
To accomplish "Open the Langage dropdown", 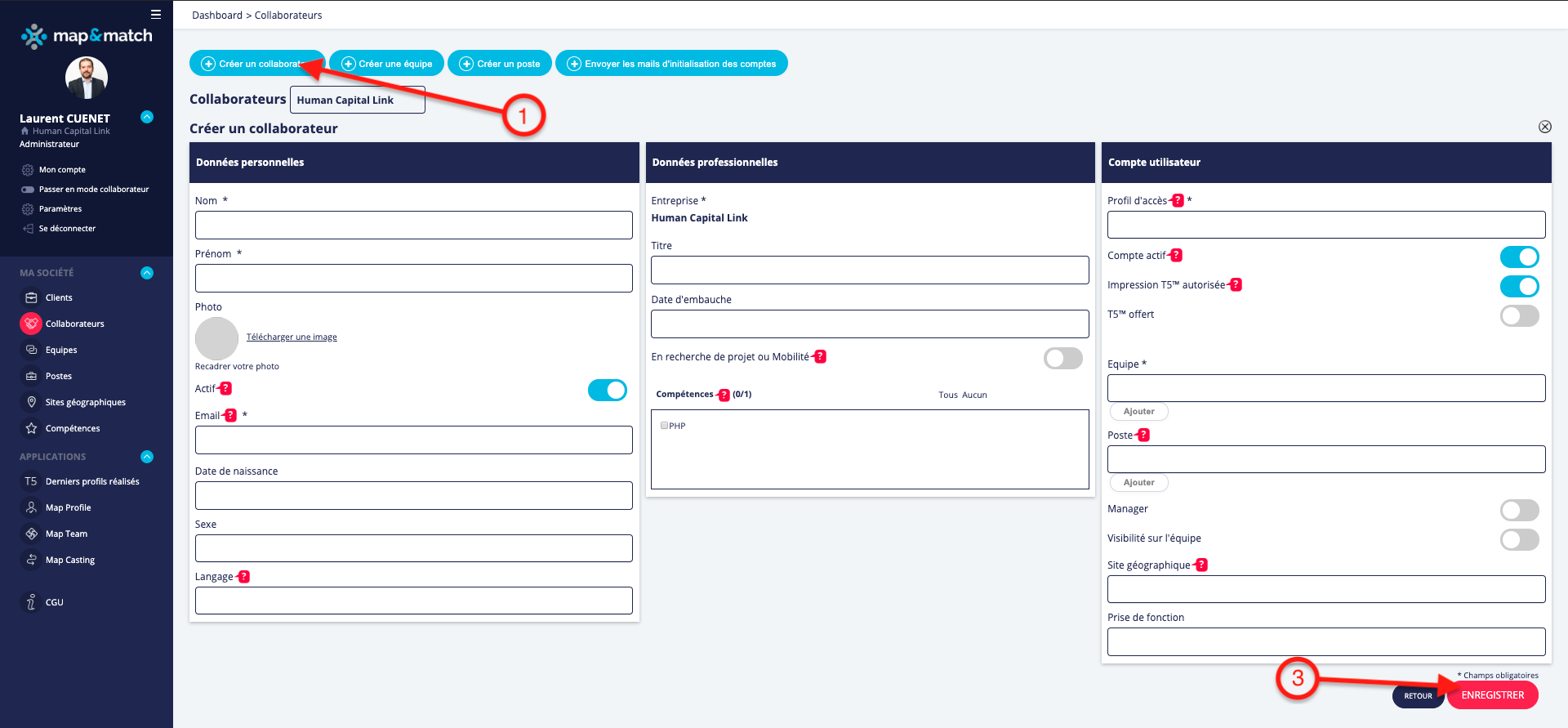I will coord(414,601).
